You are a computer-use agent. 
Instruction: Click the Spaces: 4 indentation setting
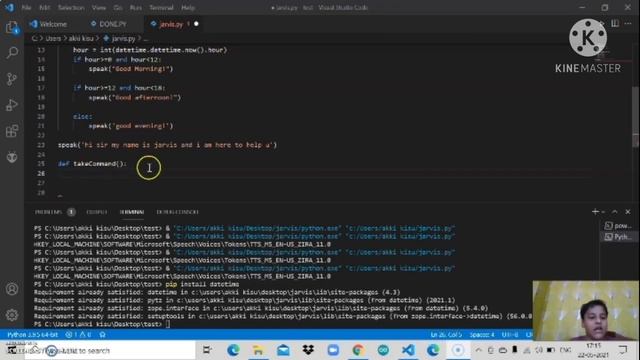click(482, 334)
